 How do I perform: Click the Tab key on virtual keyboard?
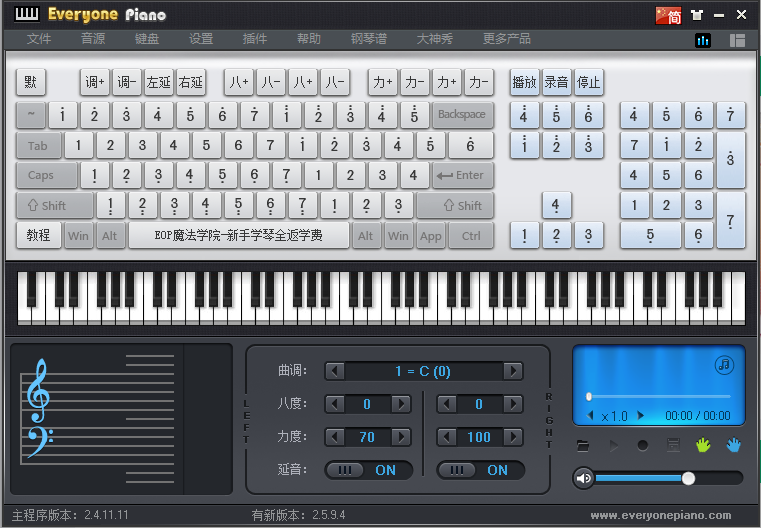[38, 145]
